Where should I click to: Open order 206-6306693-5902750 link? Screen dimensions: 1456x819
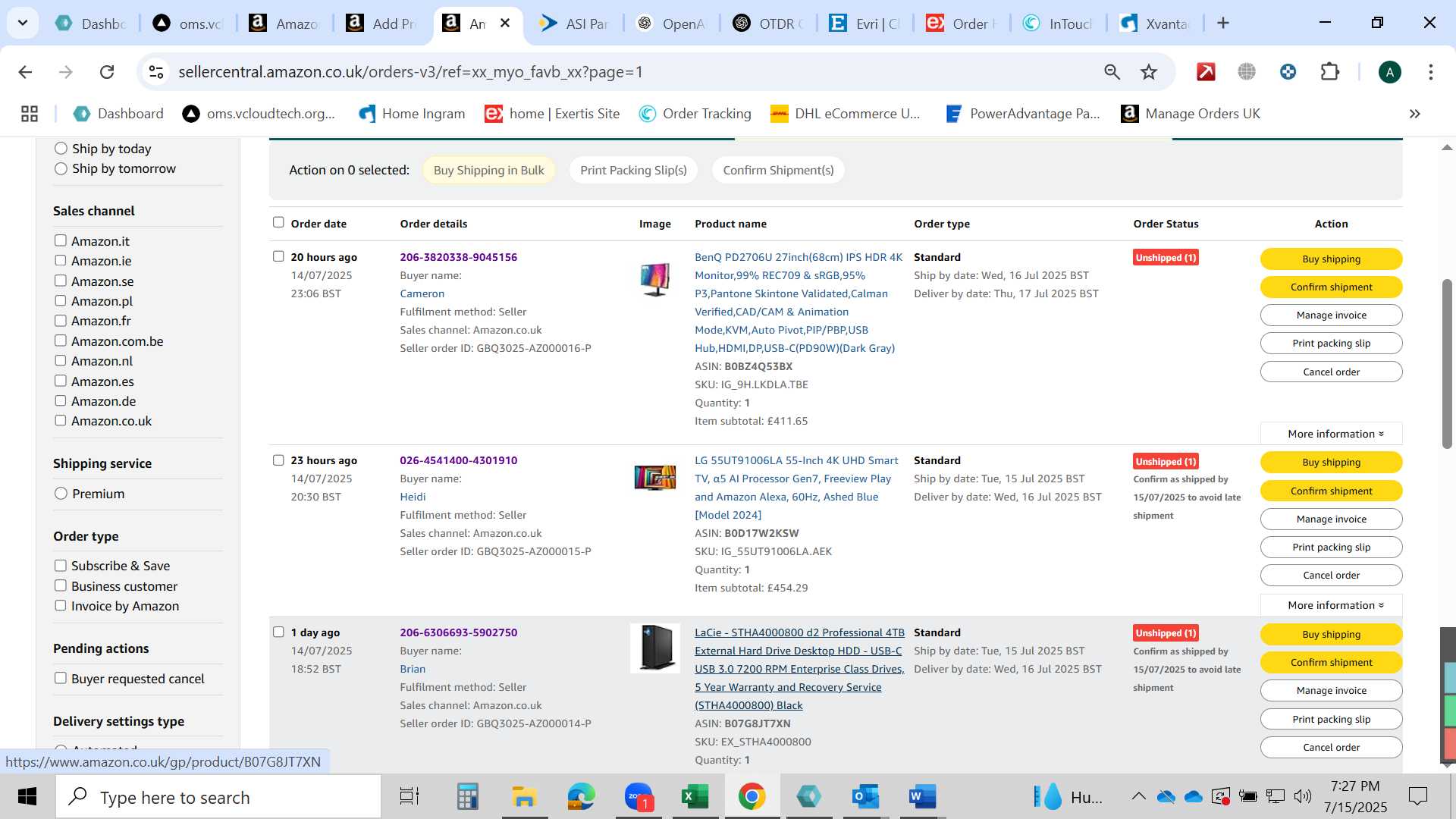pos(458,632)
